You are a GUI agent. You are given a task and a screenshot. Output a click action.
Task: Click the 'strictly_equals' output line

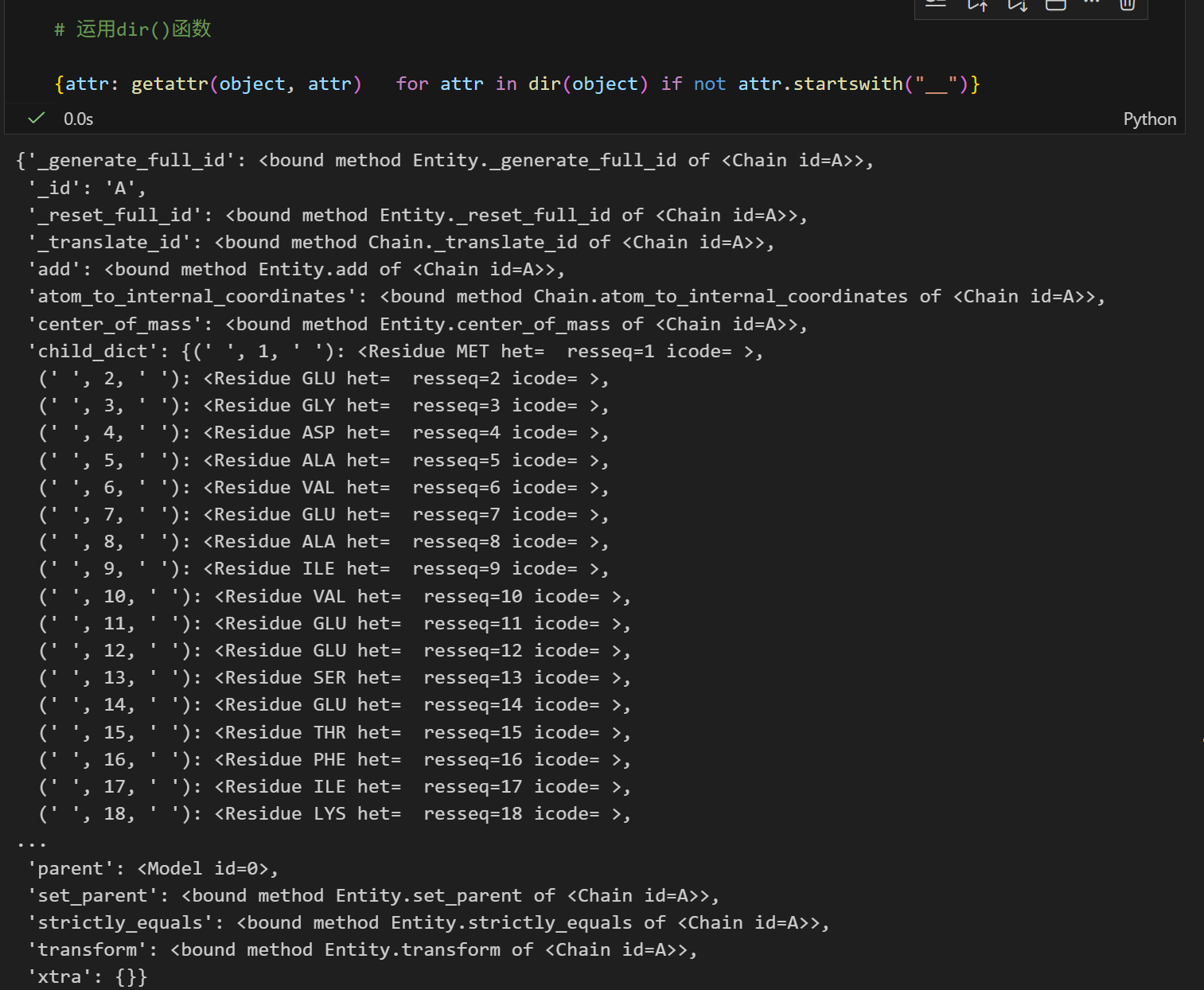coord(428,923)
